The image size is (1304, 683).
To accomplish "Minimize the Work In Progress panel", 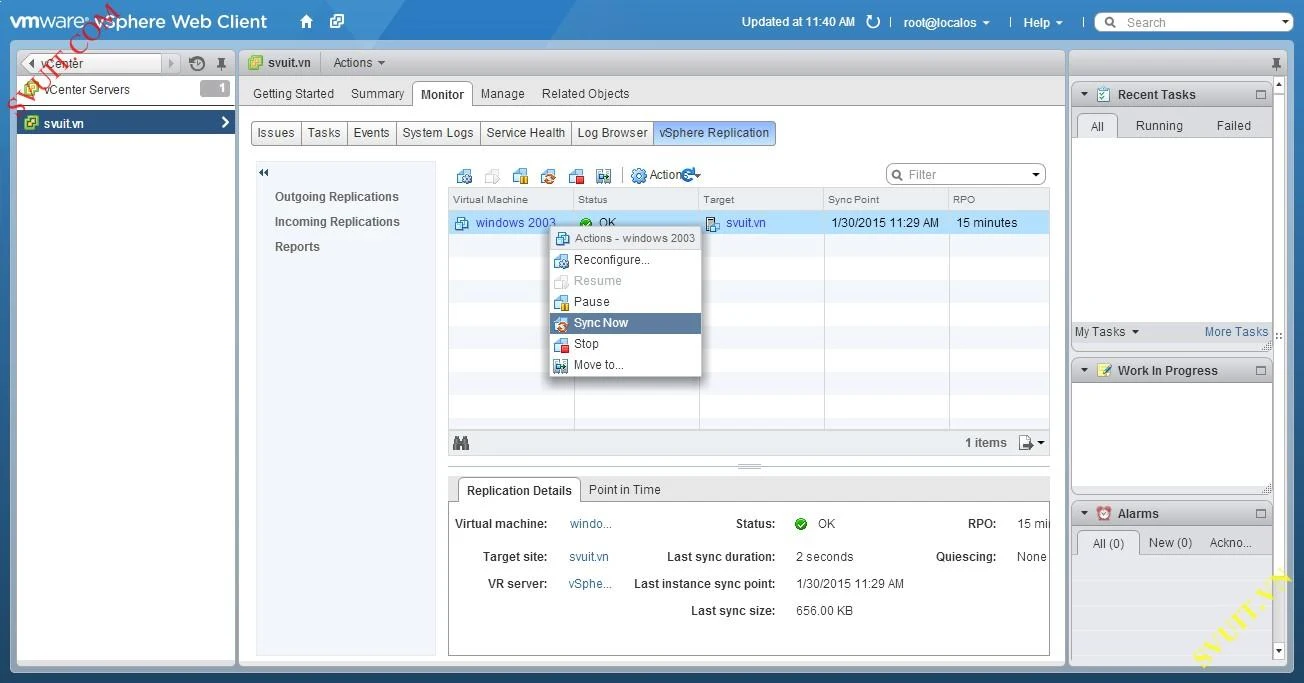I will pyautogui.click(x=1261, y=371).
